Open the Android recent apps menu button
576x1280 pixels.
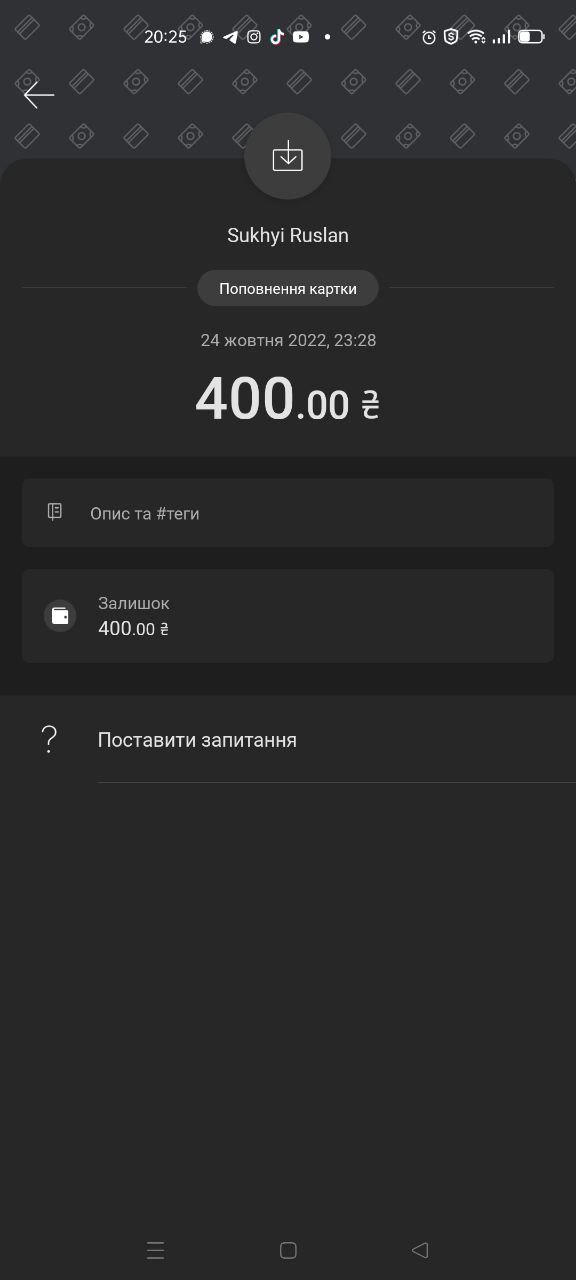click(x=155, y=1250)
